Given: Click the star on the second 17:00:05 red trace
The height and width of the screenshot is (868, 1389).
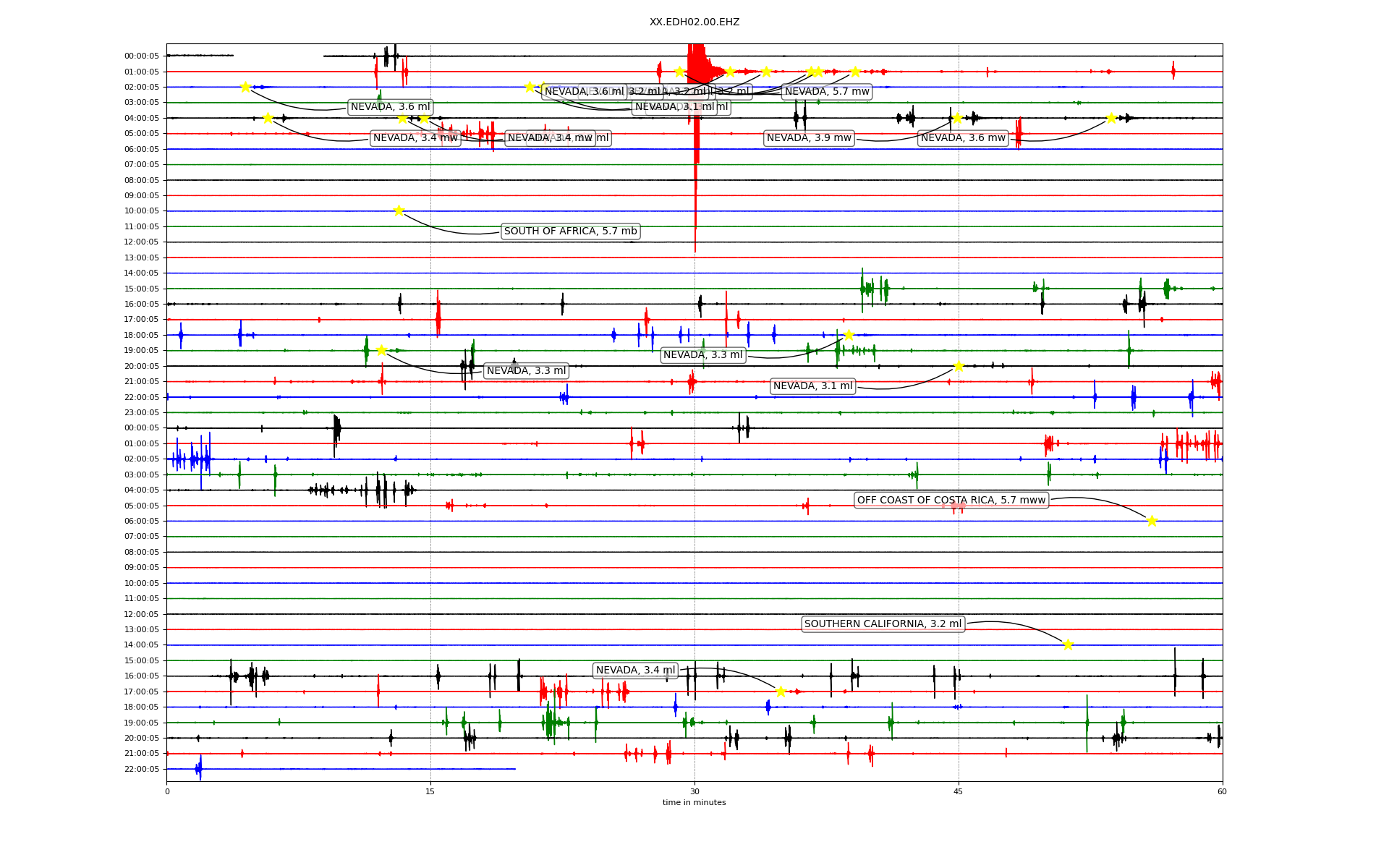Looking at the screenshot, I should (781, 692).
